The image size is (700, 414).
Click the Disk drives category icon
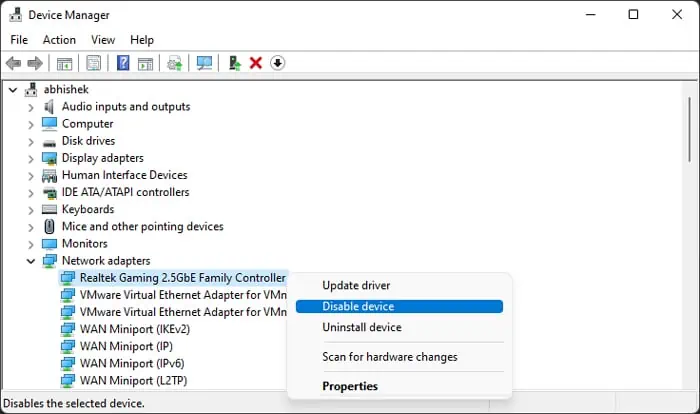(49, 143)
